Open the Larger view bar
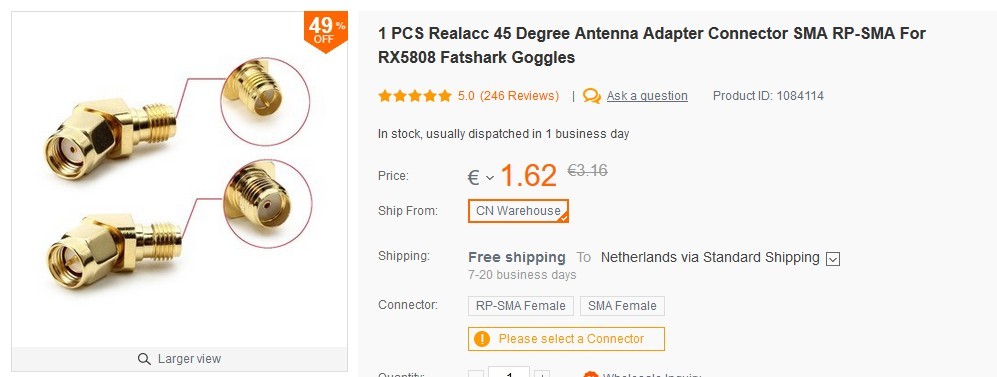The height and width of the screenshot is (377, 997). 179,359
